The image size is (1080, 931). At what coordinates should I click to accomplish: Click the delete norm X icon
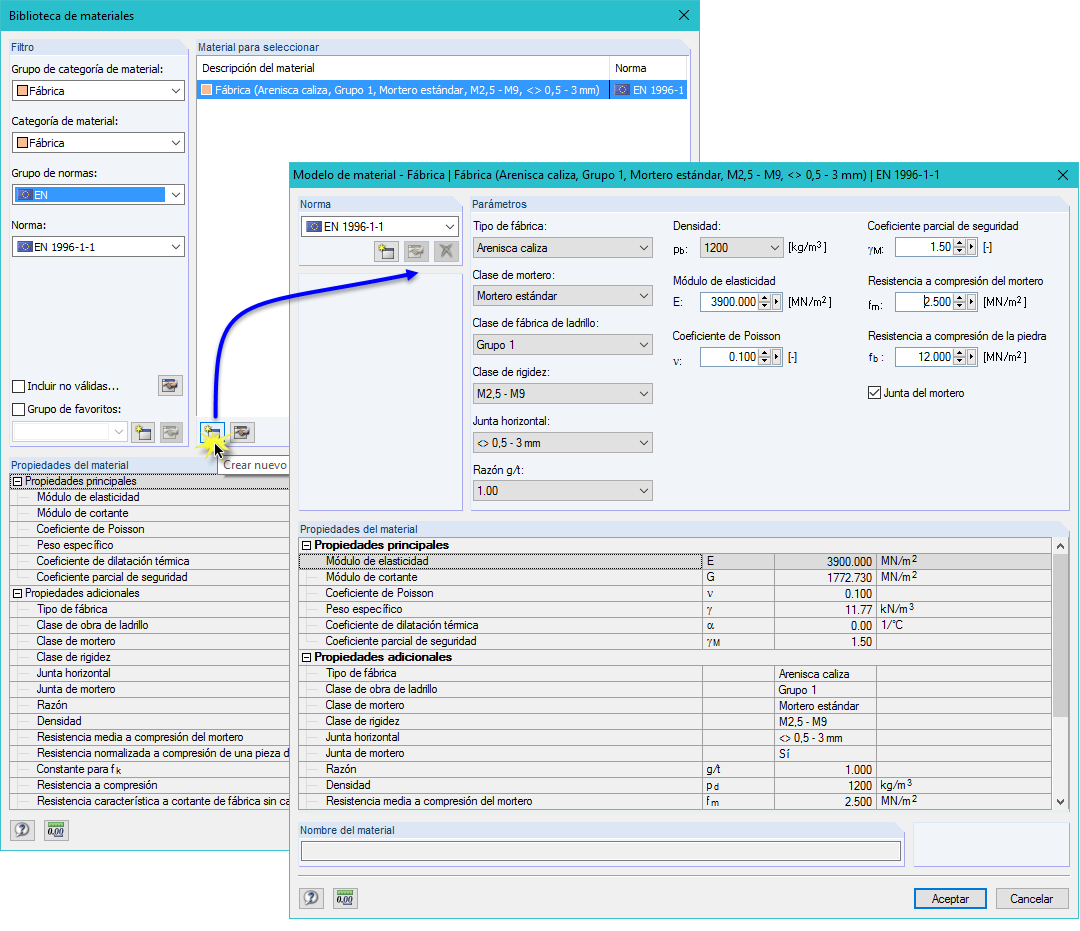[x=446, y=251]
